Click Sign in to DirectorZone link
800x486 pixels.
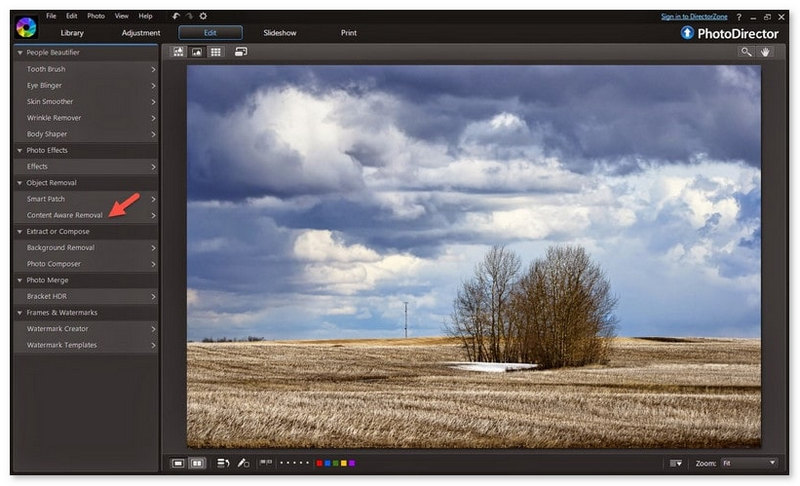(694, 17)
